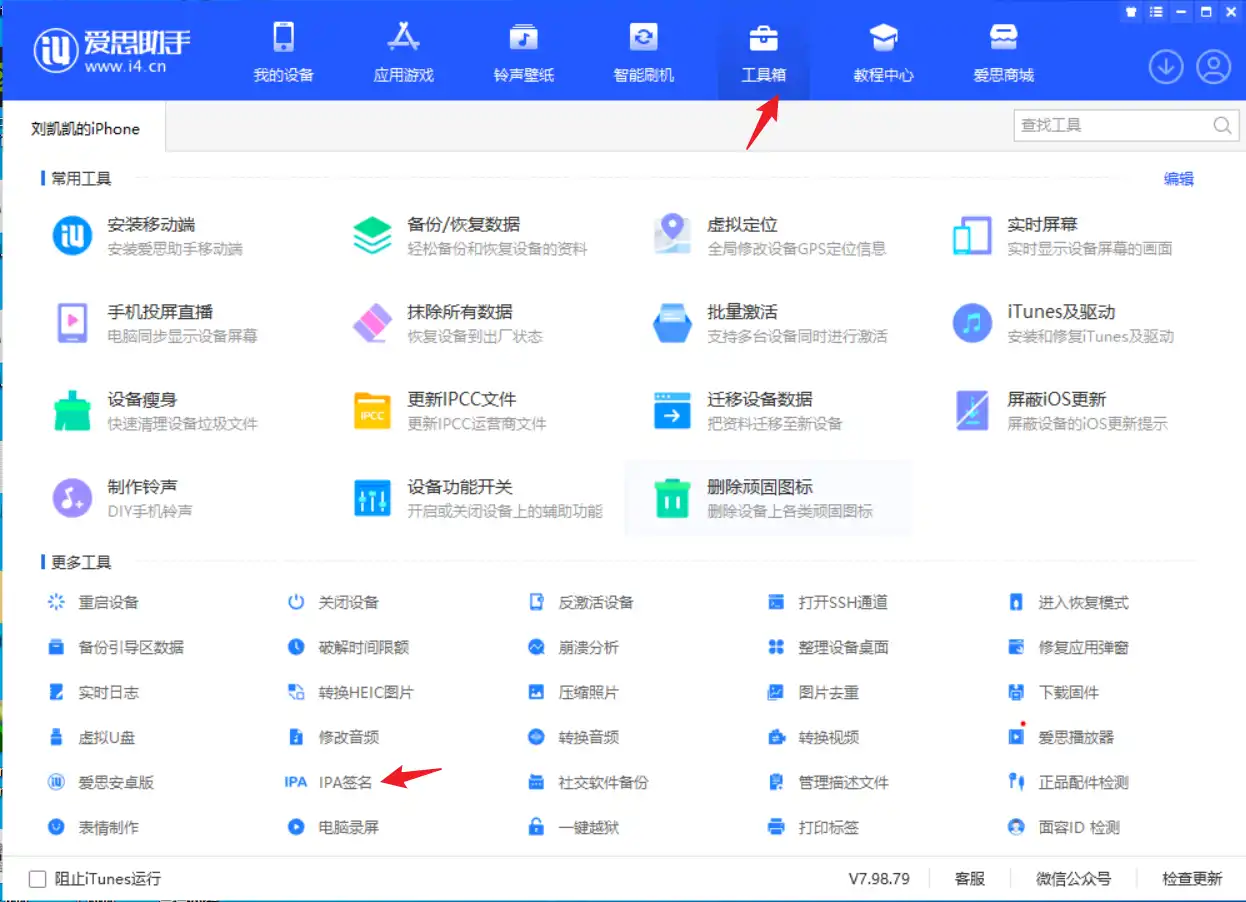Enable the 阻止iTunes运行 checkbox
This screenshot has height=902, width=1246.
tap(38, 879)
